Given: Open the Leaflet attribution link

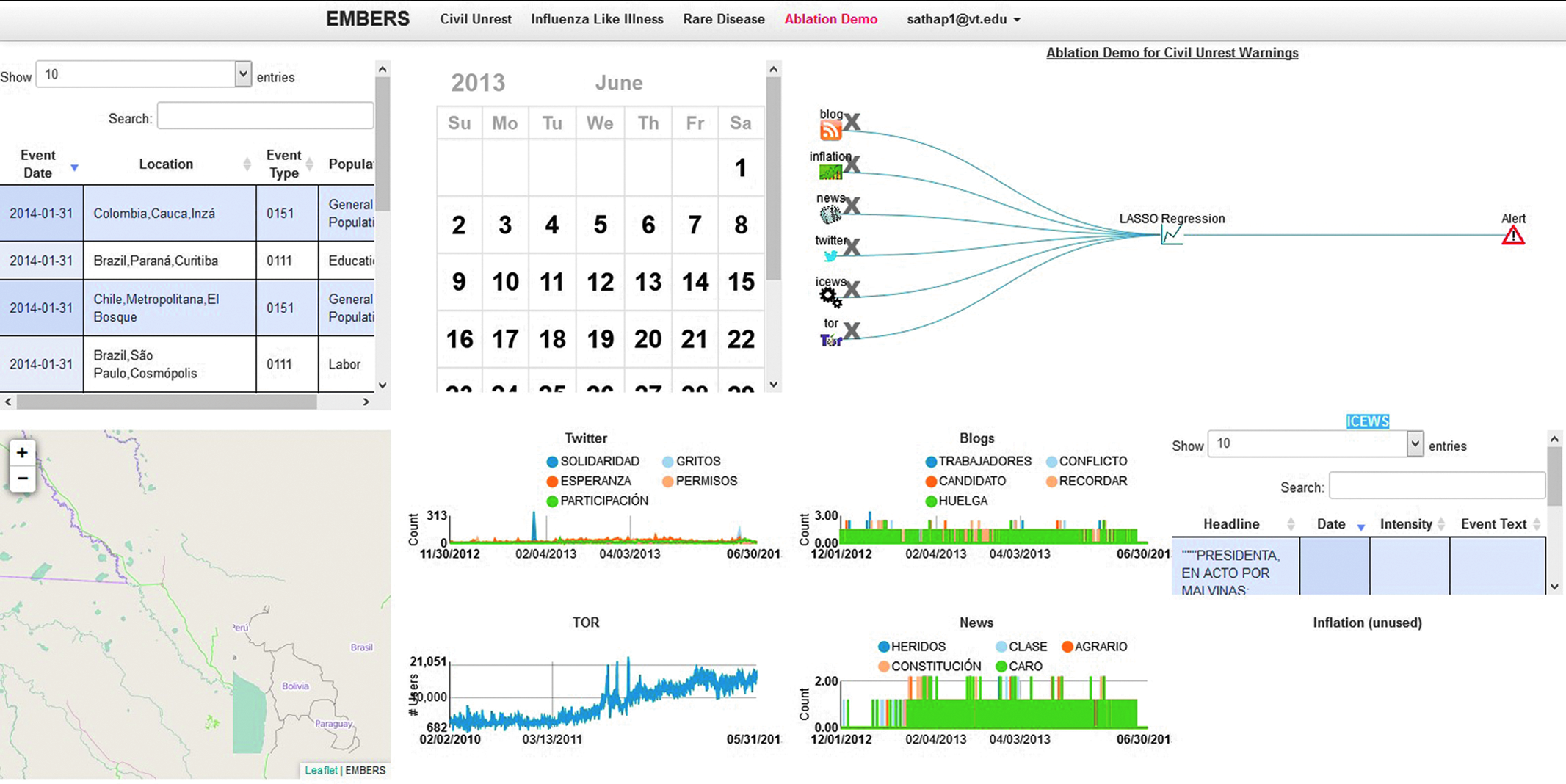Looking at the screenshot, I should [321, 770].
